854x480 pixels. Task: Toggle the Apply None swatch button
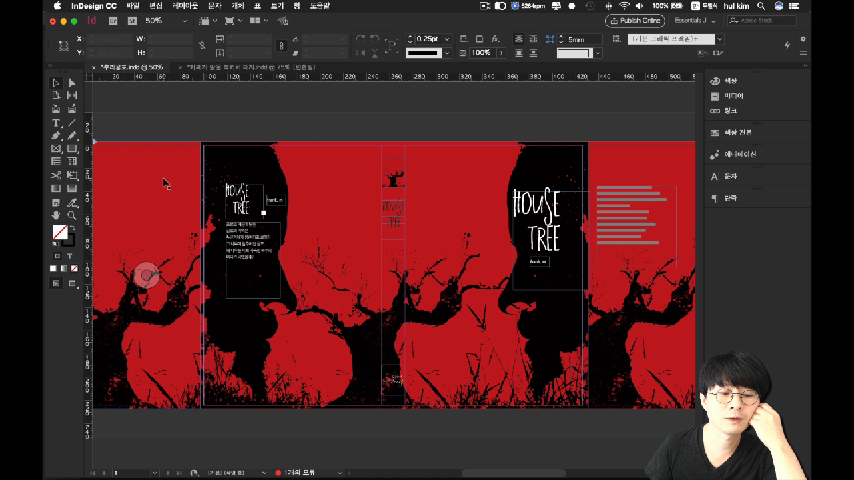pyautogui.click(x=75, y=269)
